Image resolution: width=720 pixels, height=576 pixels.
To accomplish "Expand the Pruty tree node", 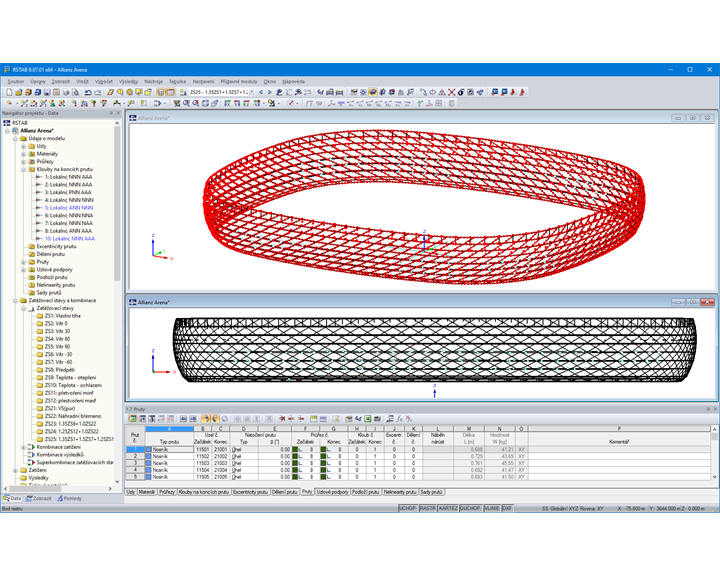I will point(23,262).
